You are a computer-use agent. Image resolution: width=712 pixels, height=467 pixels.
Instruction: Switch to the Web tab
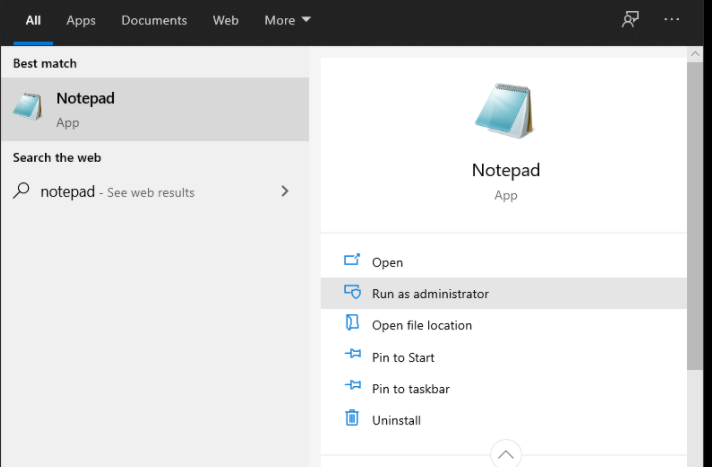(226, 20)
